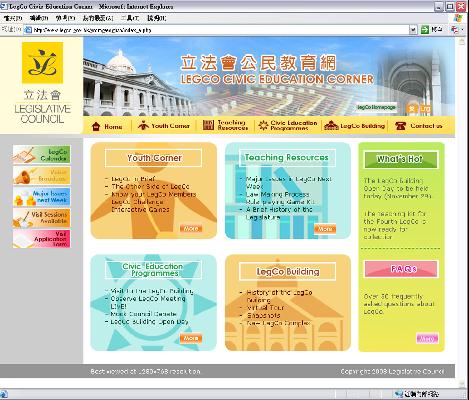Viewport: 469px width, 400px height.
Task: Click the Civic Education Programmes sun icon
Action: (263, 125)
